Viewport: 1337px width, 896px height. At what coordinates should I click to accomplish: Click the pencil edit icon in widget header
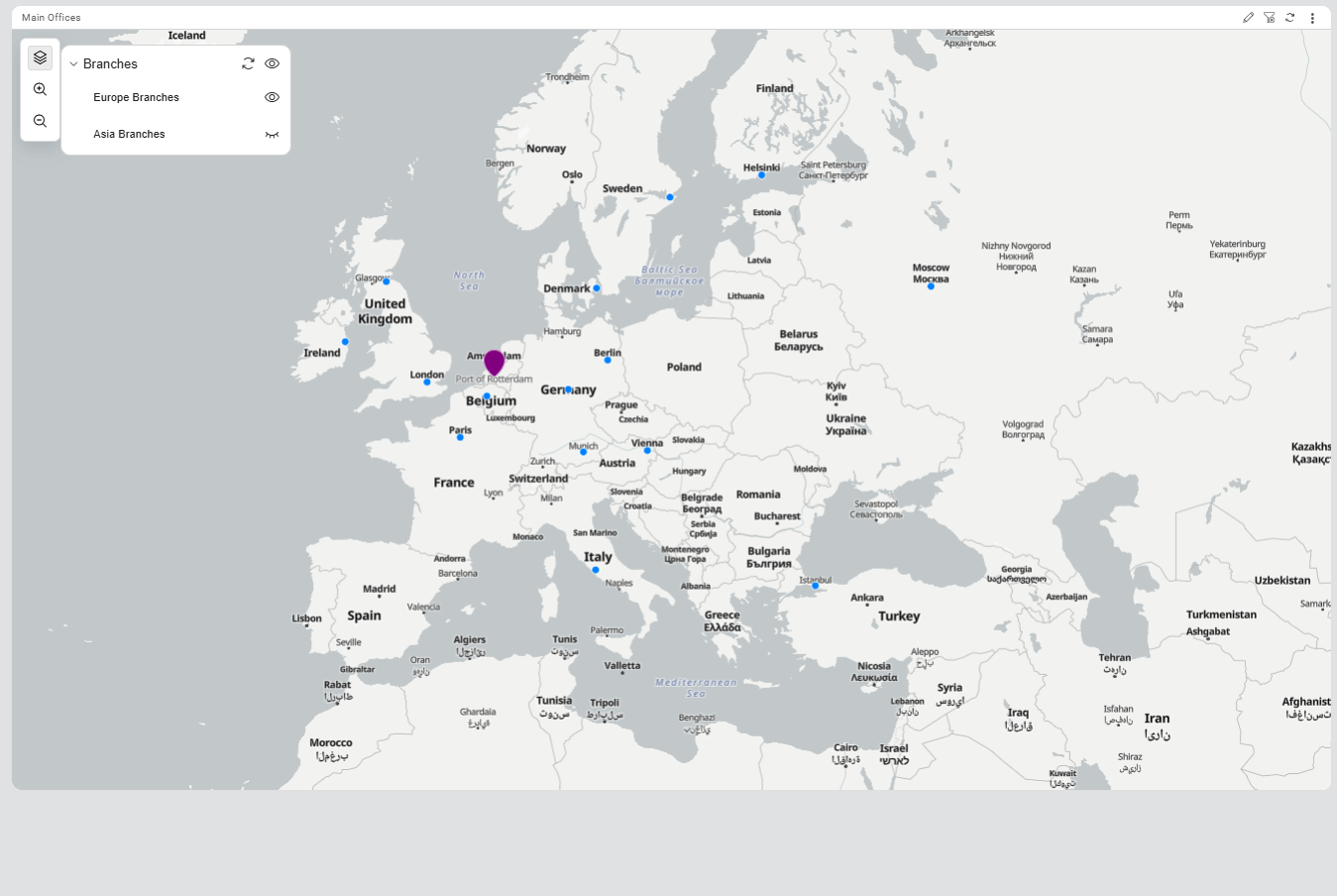pos(1248,18)
